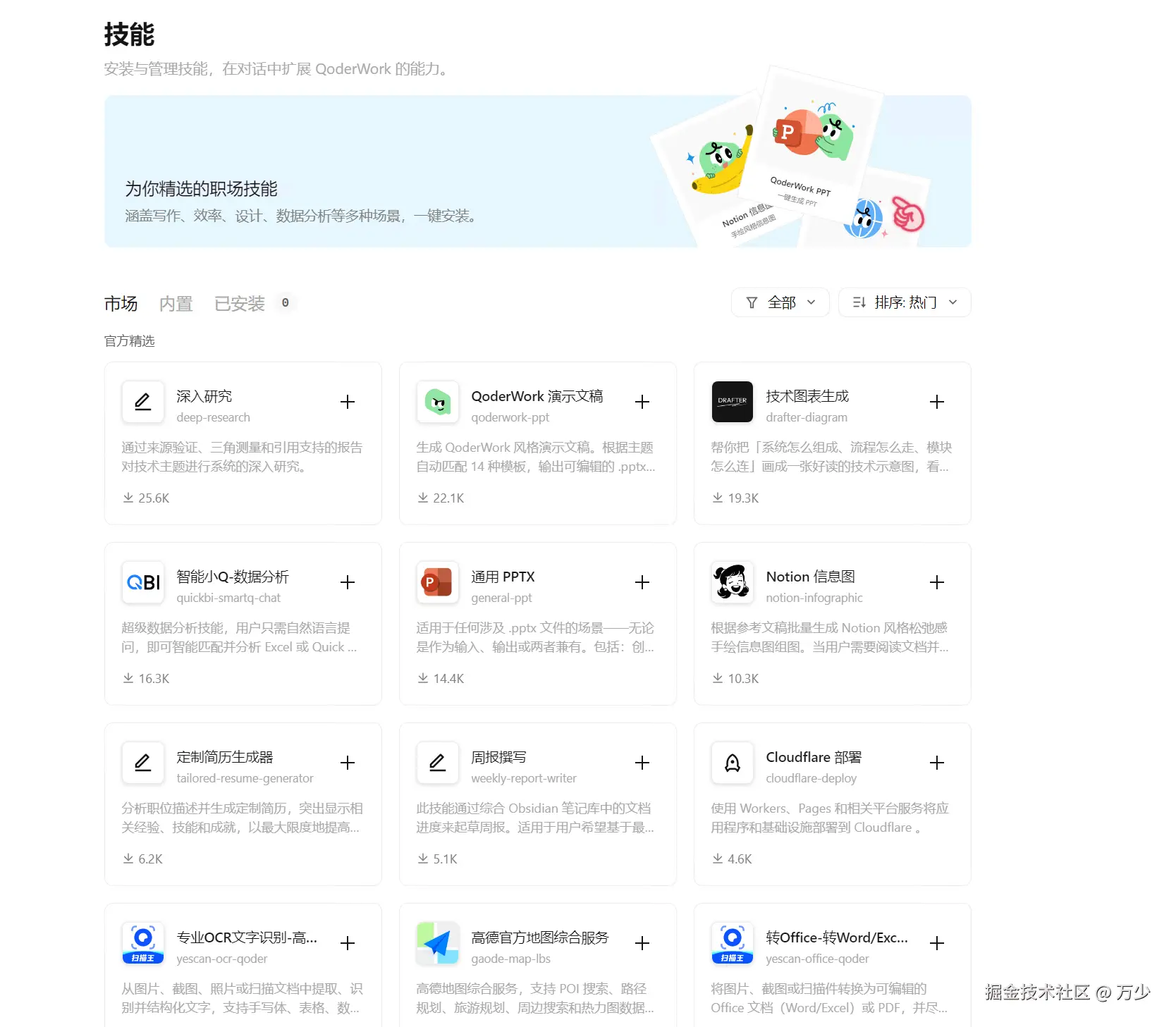Image resolution: width=1176 pixels, height=1027 pixels.
Task: Open the 技术图表生成 skill title
Action: tap(807, 396)
